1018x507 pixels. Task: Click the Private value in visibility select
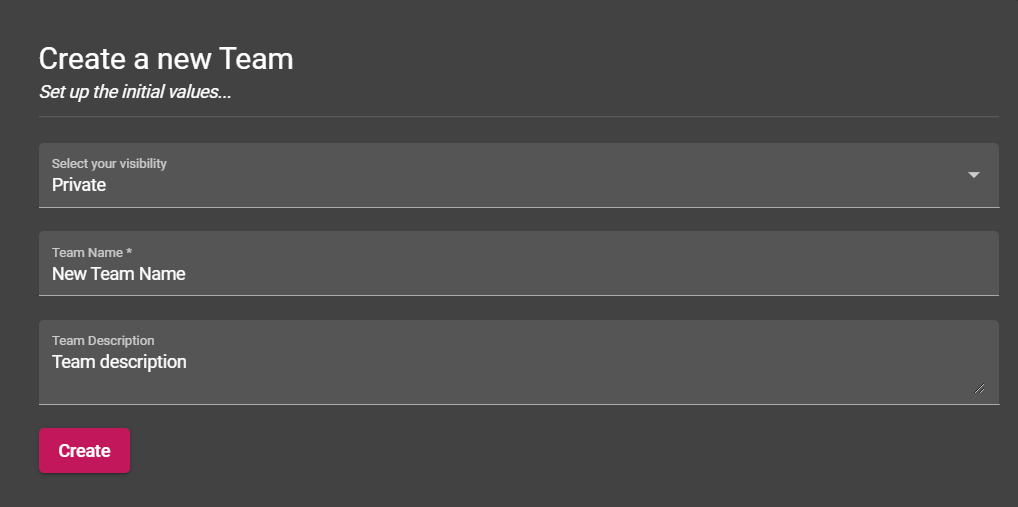[79, 185]
